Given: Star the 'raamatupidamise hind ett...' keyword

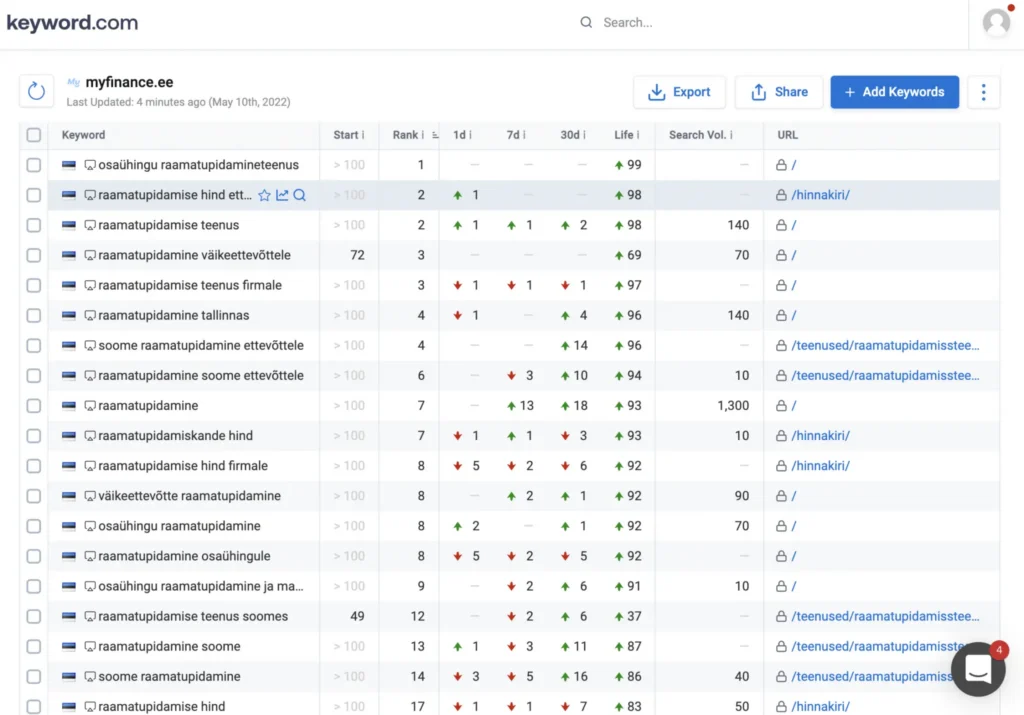Looking at the screenshot, I should 265,195.
